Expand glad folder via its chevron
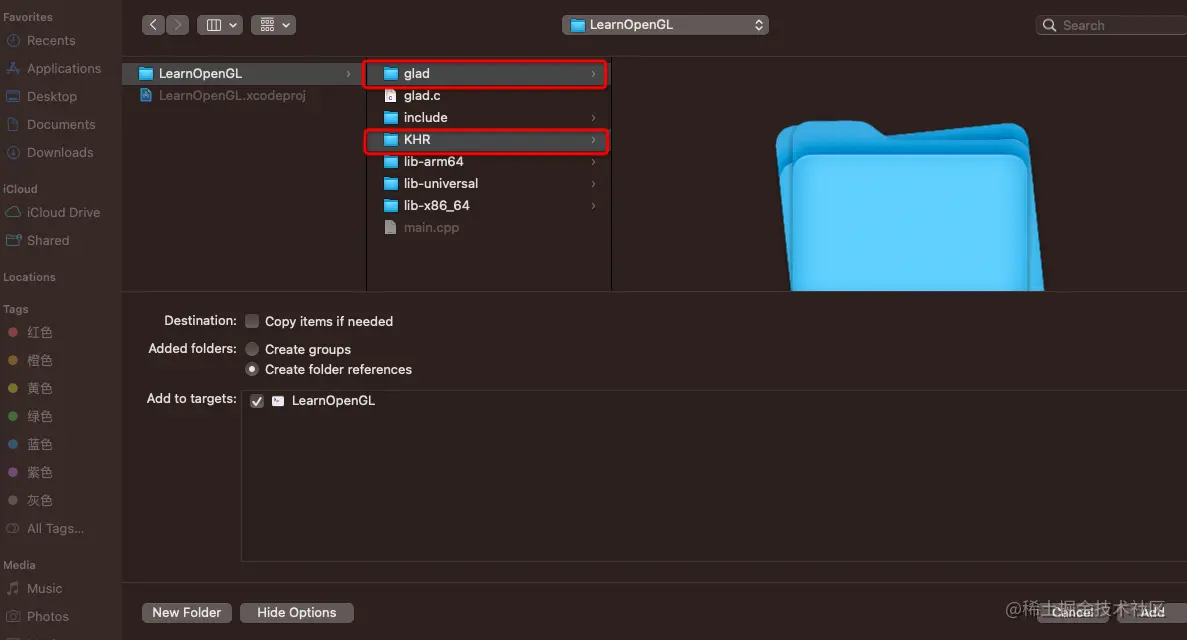Screen dimensions: 1187x640 tap(593, 73)
